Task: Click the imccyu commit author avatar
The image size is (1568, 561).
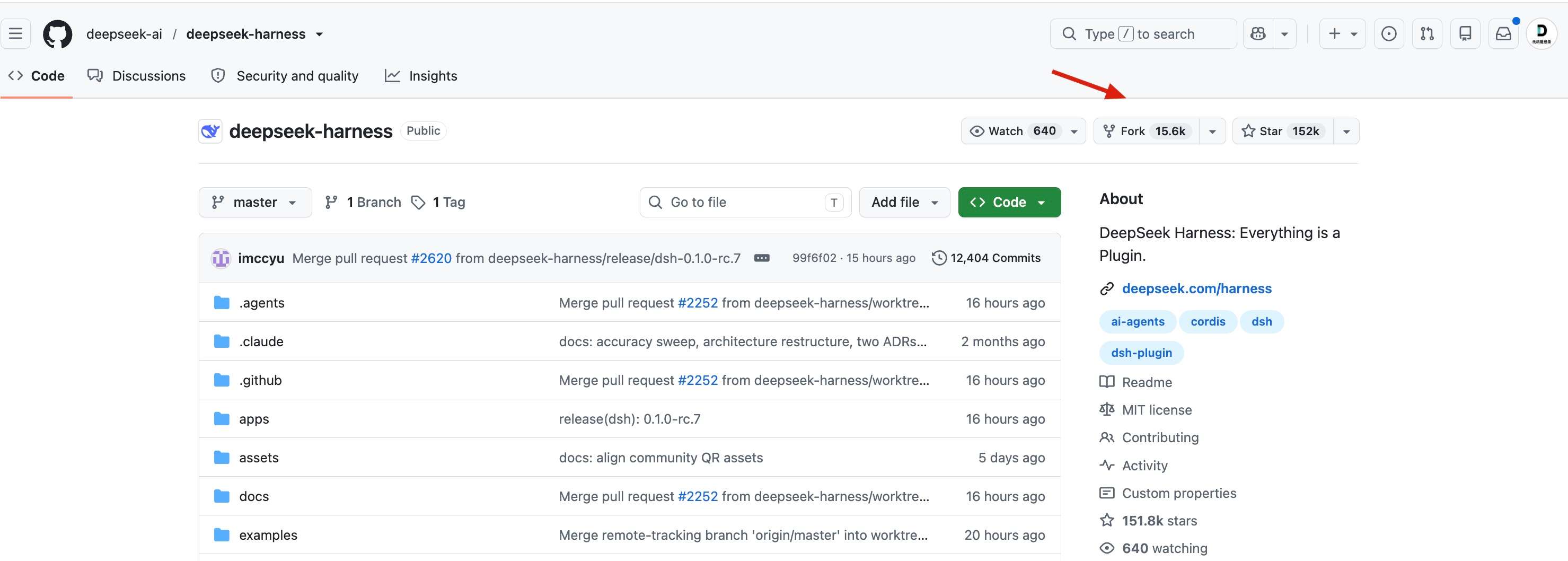Action: [x=221, y=258]
